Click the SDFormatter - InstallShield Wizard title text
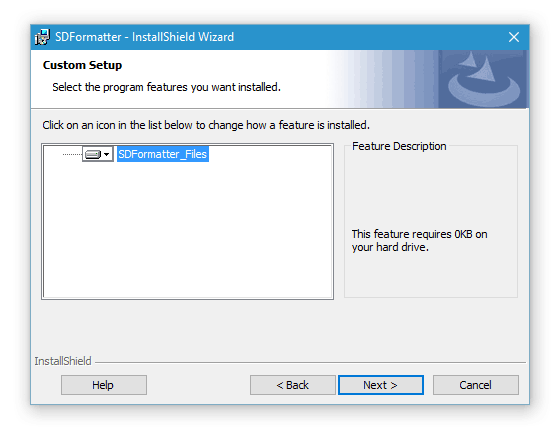This screenshot has width=558, height=439. click(x=144, y=37)
